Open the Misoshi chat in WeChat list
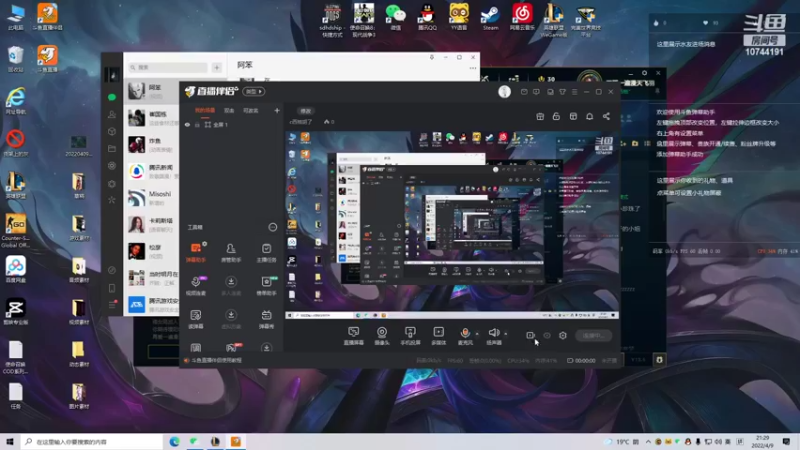The width and height of the screenshot is (800, 450). (152, 197)
